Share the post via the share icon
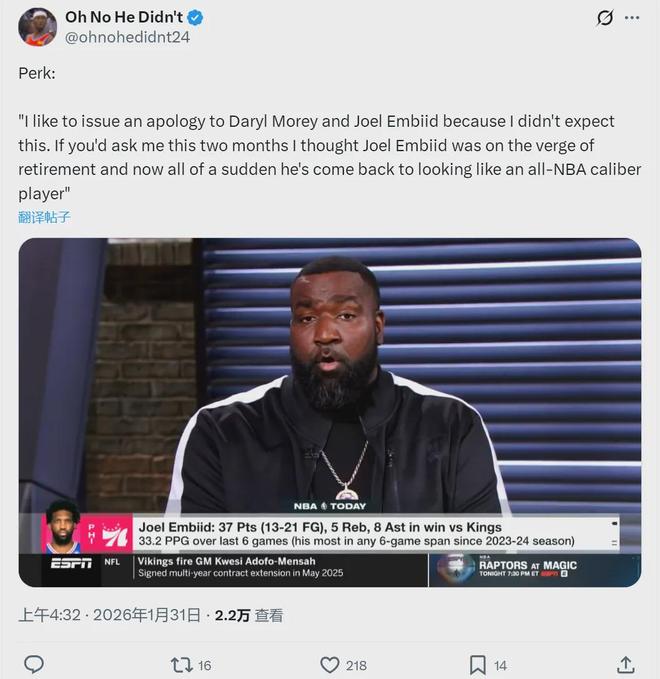The width and height of the screenshot is (660, 679). 626,664
